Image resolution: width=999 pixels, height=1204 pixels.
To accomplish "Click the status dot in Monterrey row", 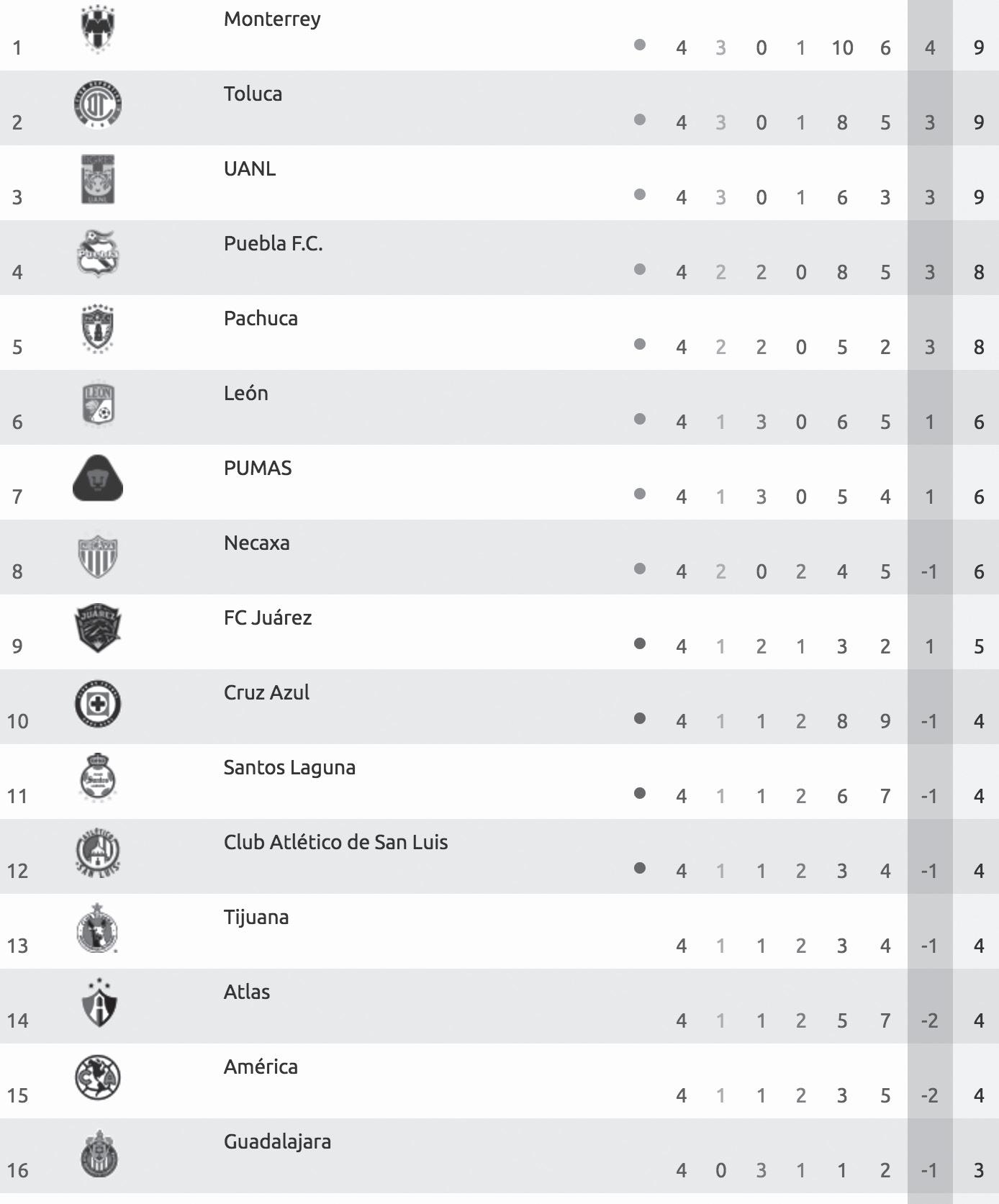I will coord(639,45).
